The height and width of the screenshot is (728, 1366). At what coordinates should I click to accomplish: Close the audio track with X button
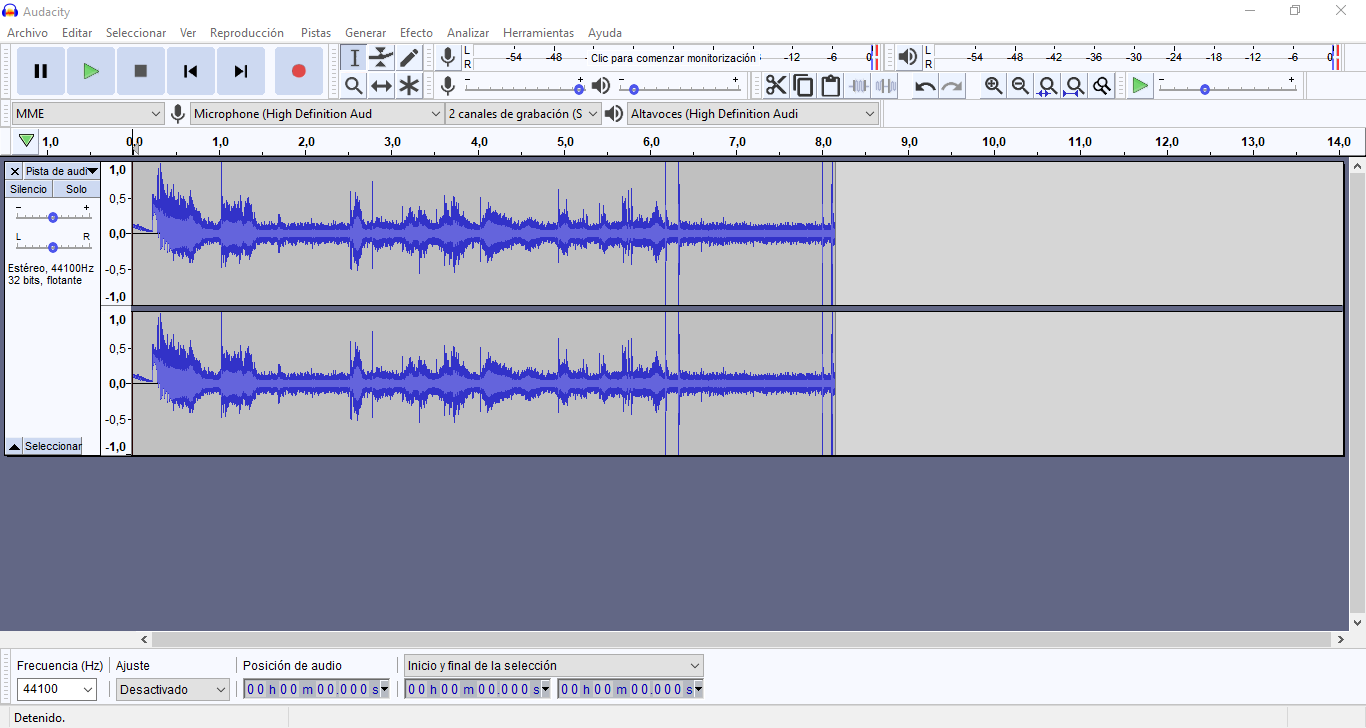pos(15,171)
